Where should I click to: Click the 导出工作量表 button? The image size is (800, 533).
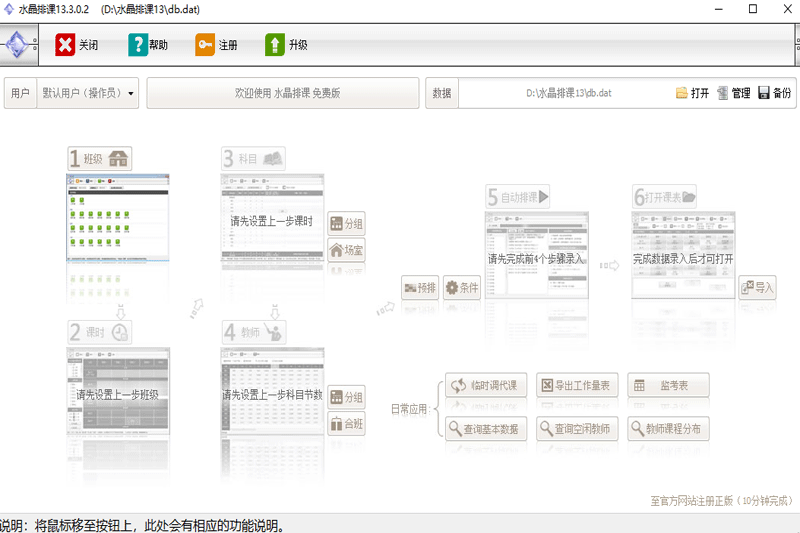pyautogui.click(x=577, y=385)
